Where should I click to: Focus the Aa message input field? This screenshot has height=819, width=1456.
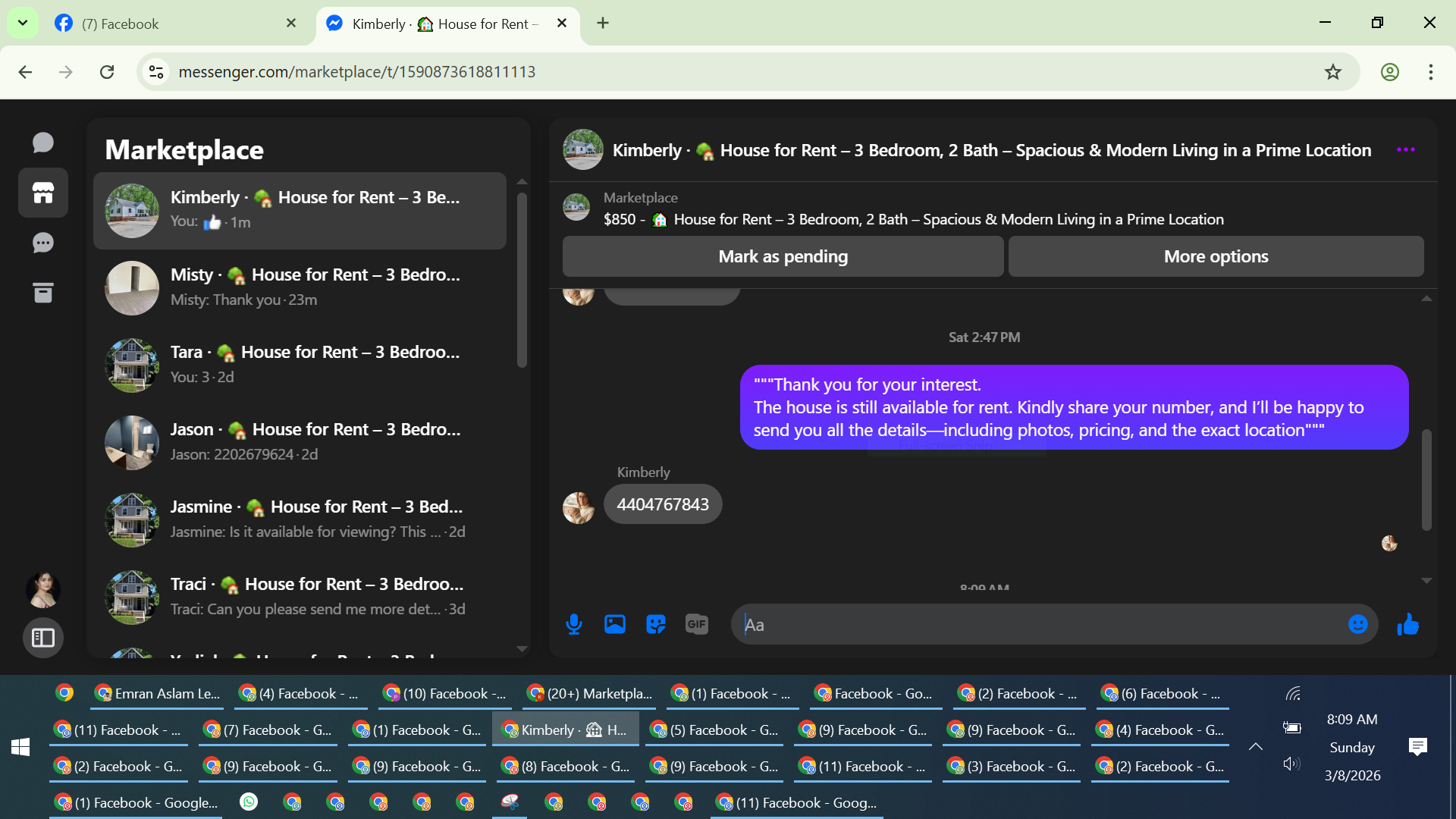point(1039,625)
